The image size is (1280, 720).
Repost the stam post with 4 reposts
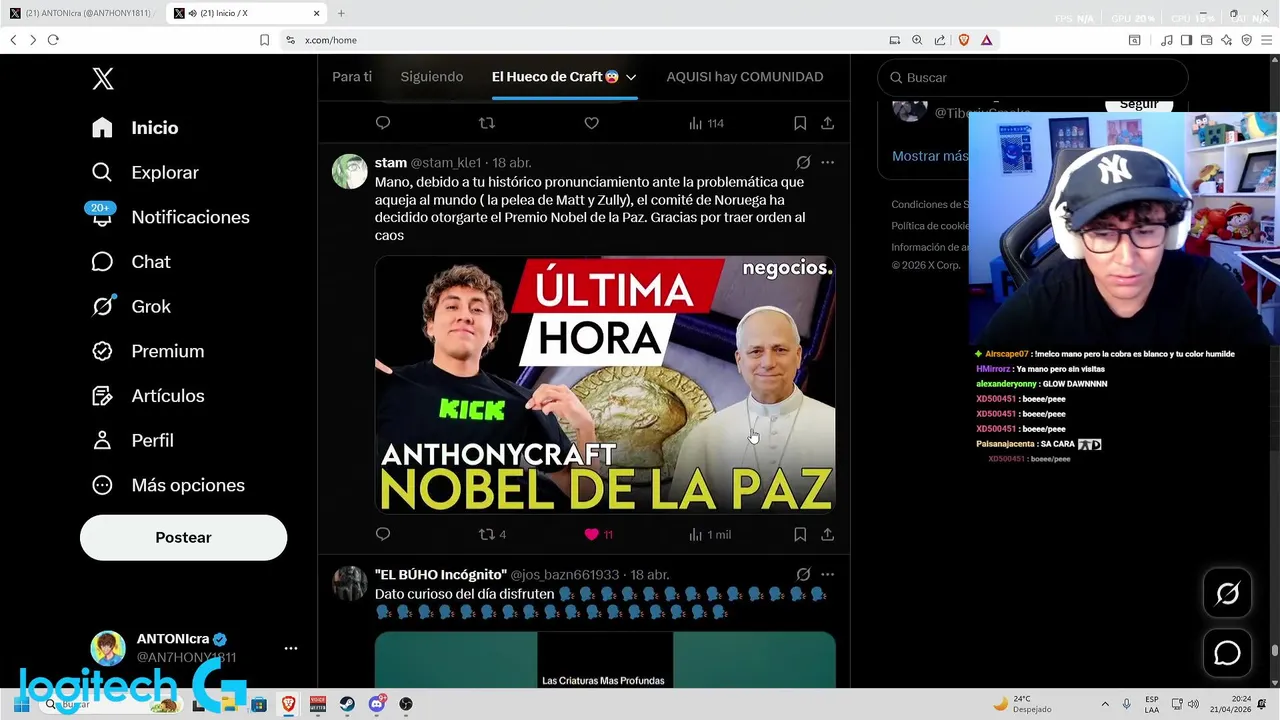[492, 534]
